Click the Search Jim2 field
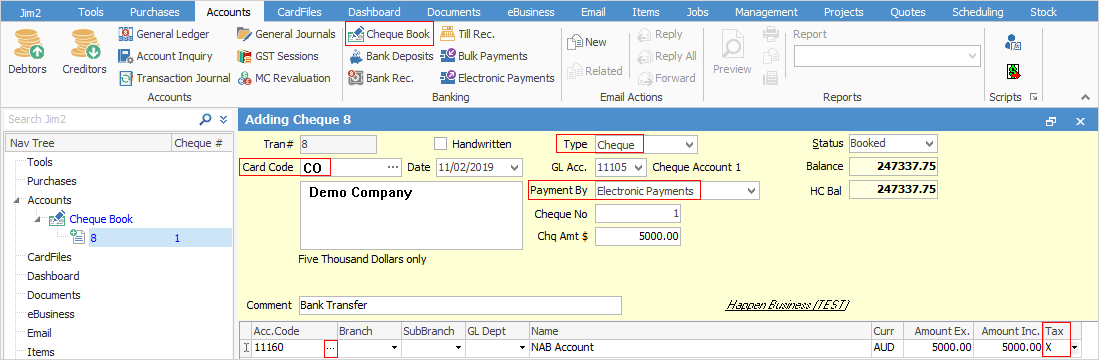The image size is (1099, 360). pos(102,119)
